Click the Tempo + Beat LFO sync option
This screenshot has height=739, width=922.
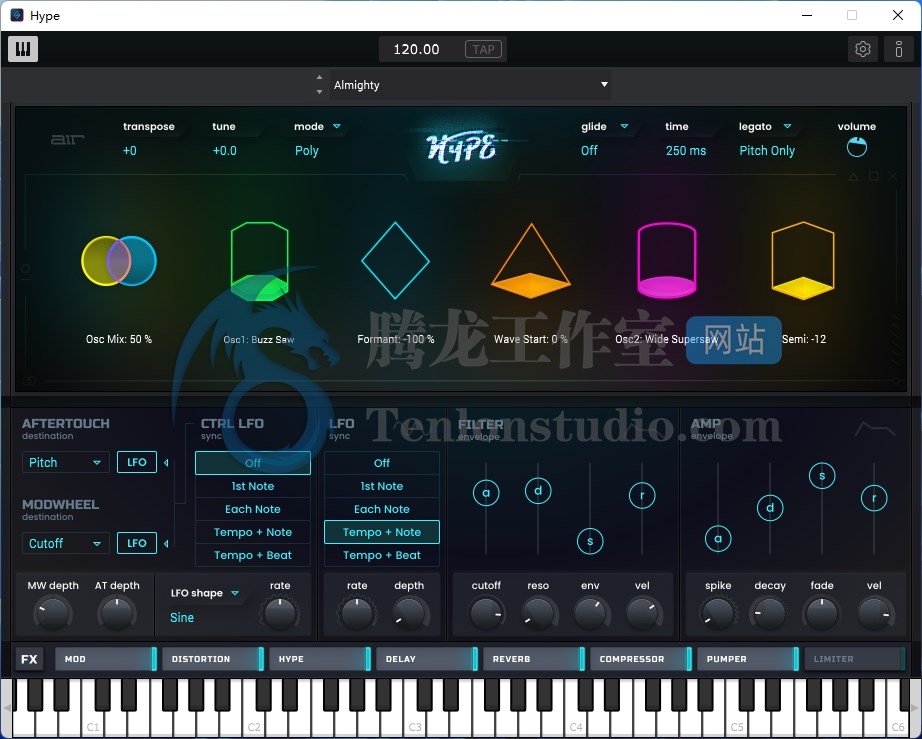click(382, 555)
